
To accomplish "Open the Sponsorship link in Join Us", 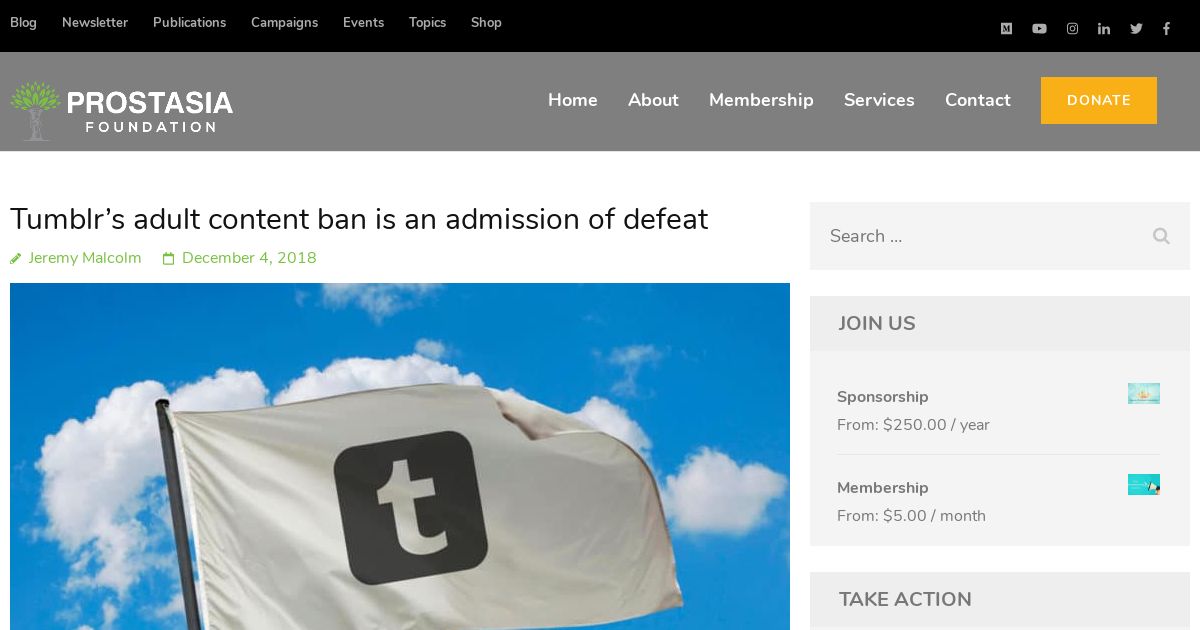I will (x=883, y=397).
